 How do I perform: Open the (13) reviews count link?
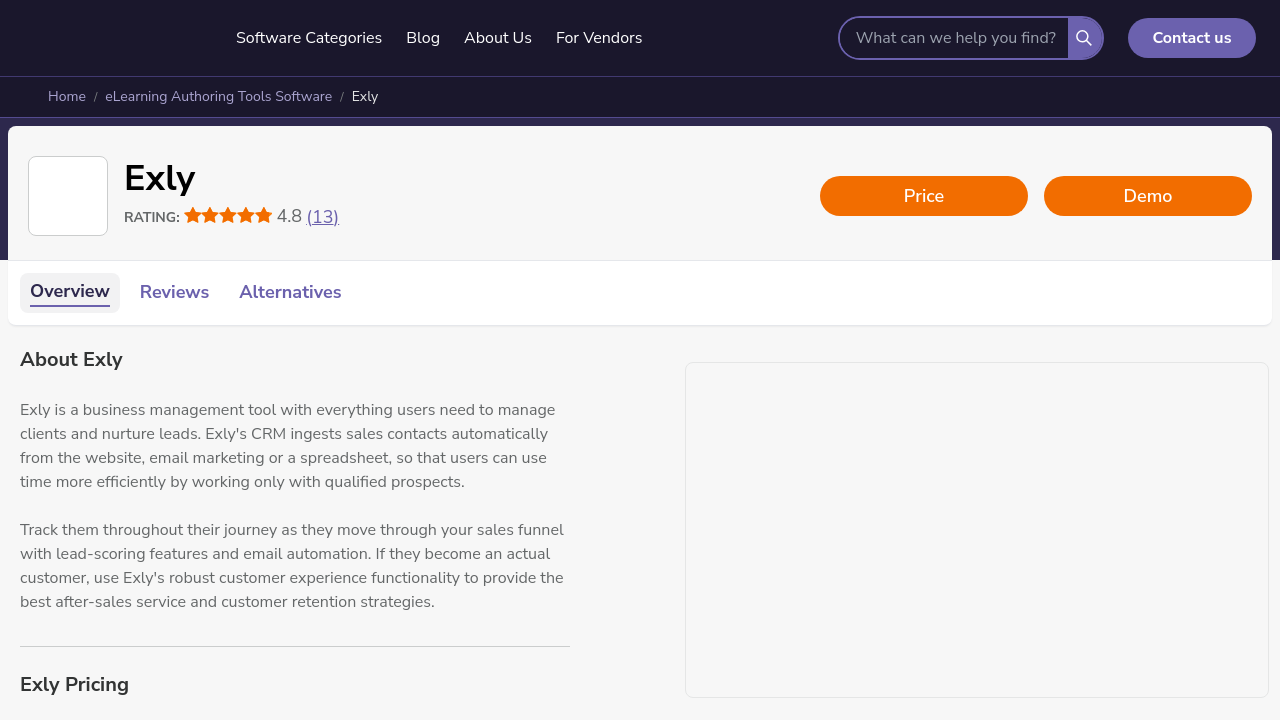[323, 217]
